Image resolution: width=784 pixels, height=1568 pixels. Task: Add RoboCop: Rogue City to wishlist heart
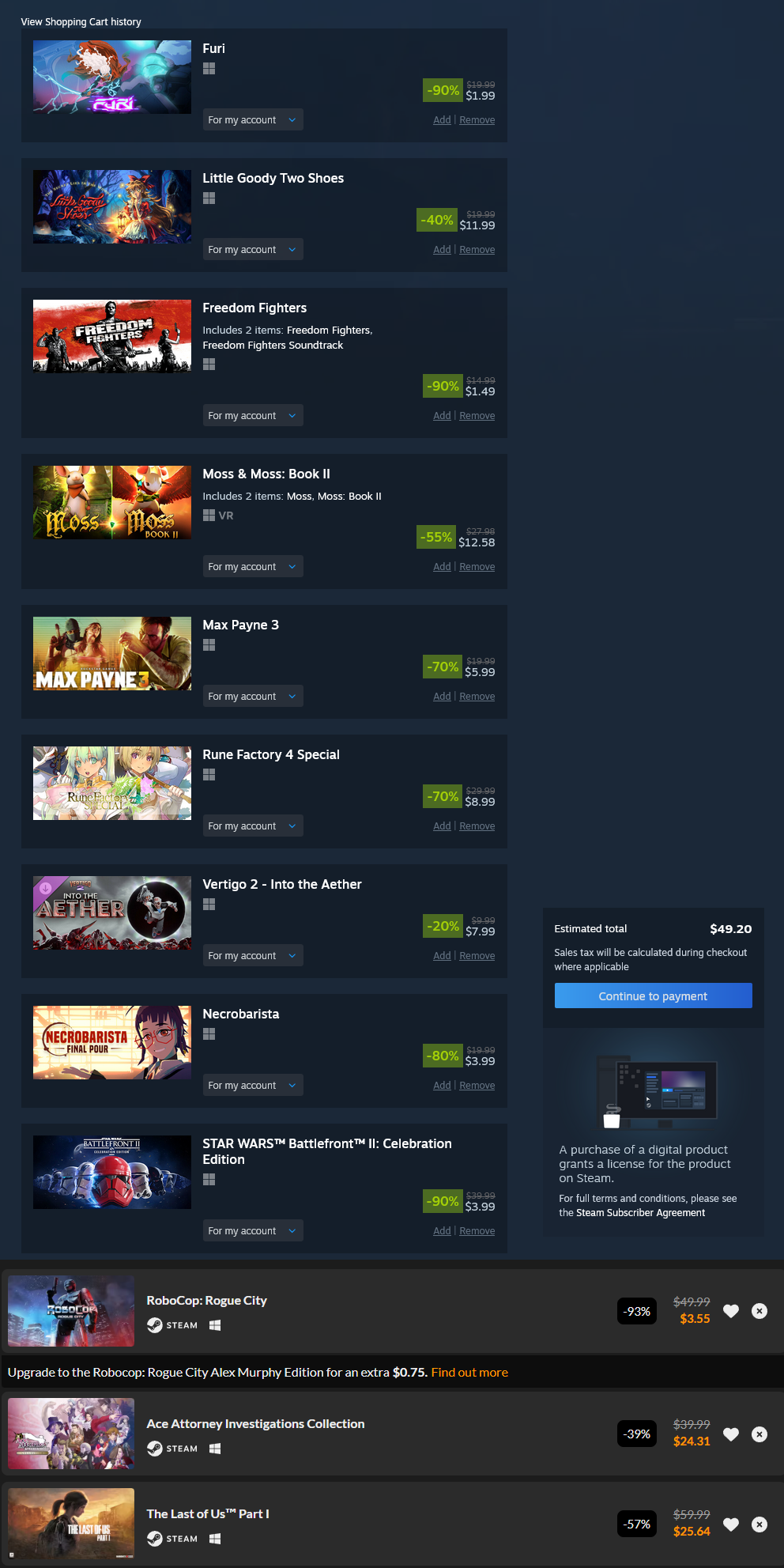pos(731,1311)
